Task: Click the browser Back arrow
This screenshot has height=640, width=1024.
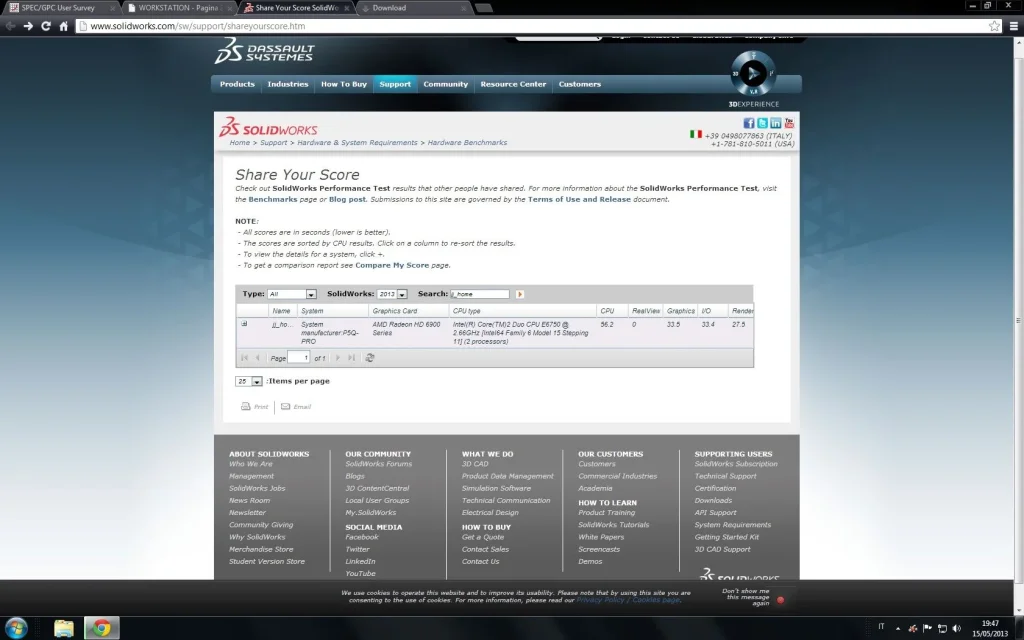Action: pyautogui.click(x=10, y=26)
